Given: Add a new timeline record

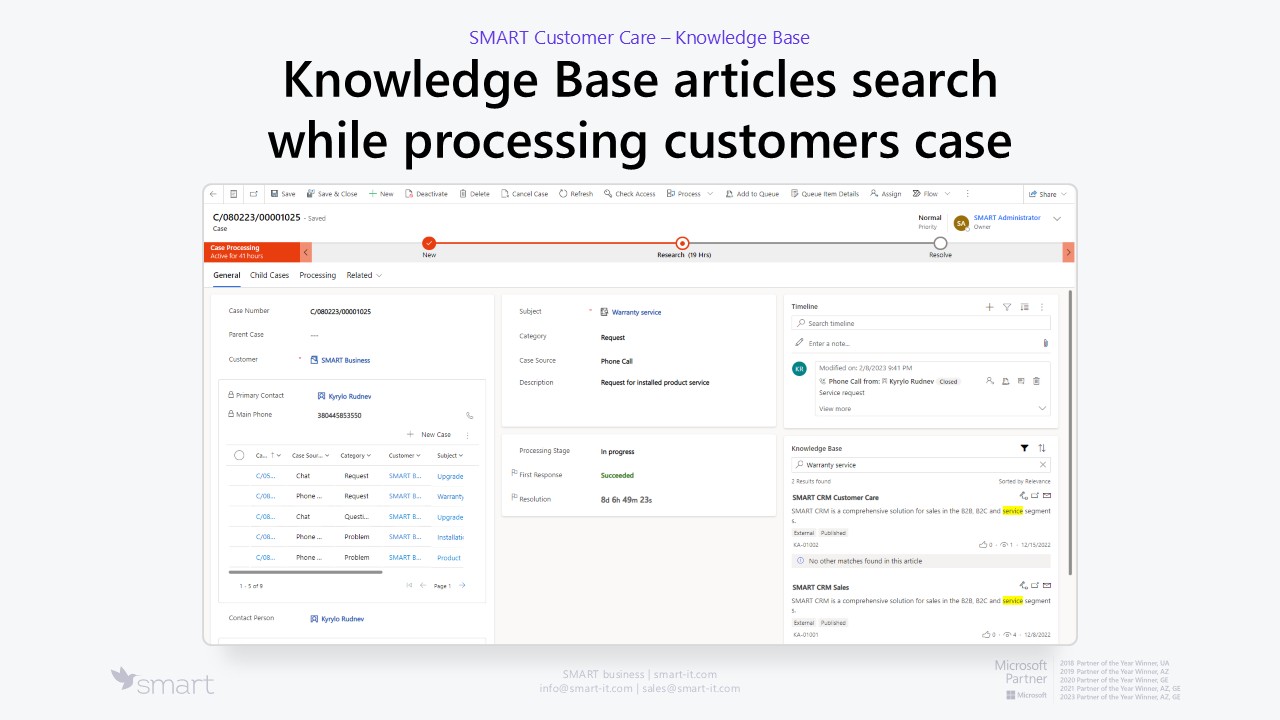Looking at the screenshot, I should tap(990, 307).
